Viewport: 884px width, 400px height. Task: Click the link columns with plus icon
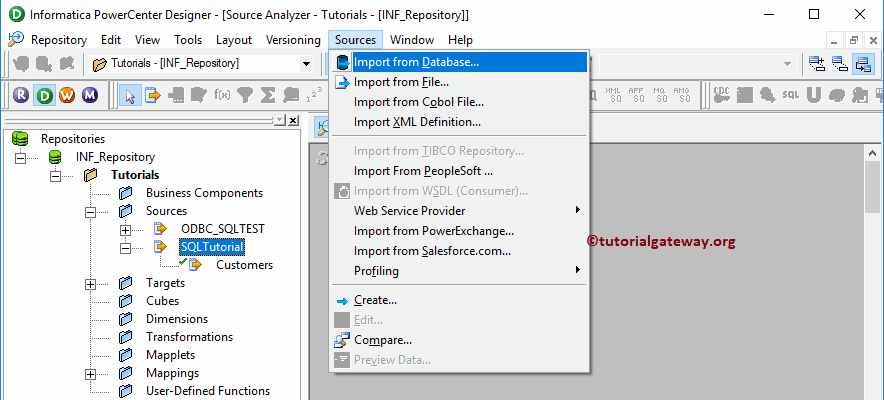[816, 64]
